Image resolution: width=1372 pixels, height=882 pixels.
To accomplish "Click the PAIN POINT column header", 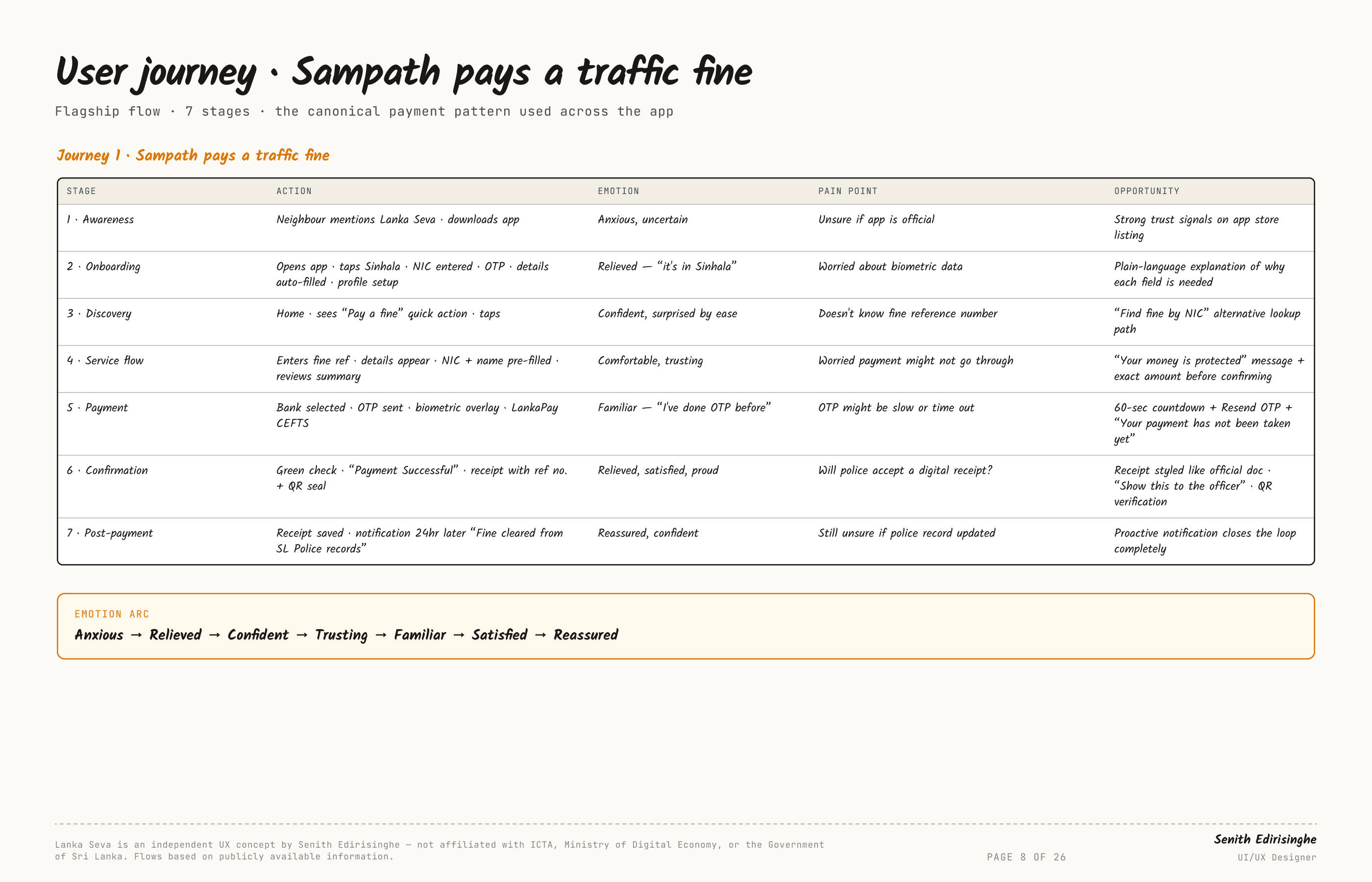I will pos(848,191).
